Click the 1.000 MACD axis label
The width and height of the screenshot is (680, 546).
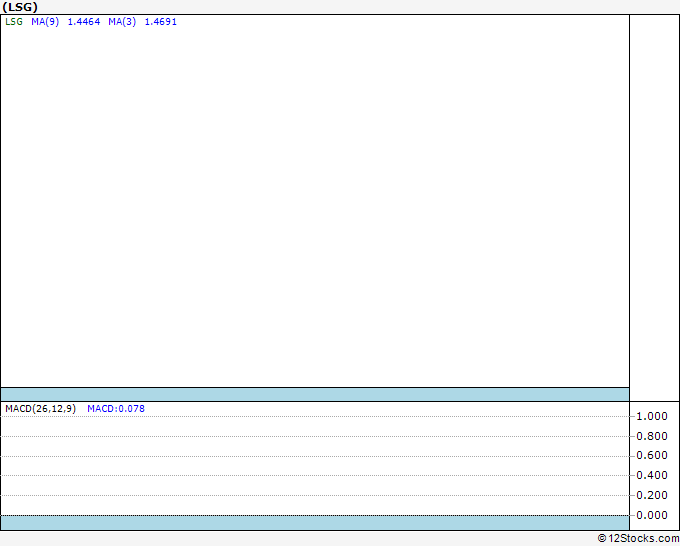(x=652, y=416)
